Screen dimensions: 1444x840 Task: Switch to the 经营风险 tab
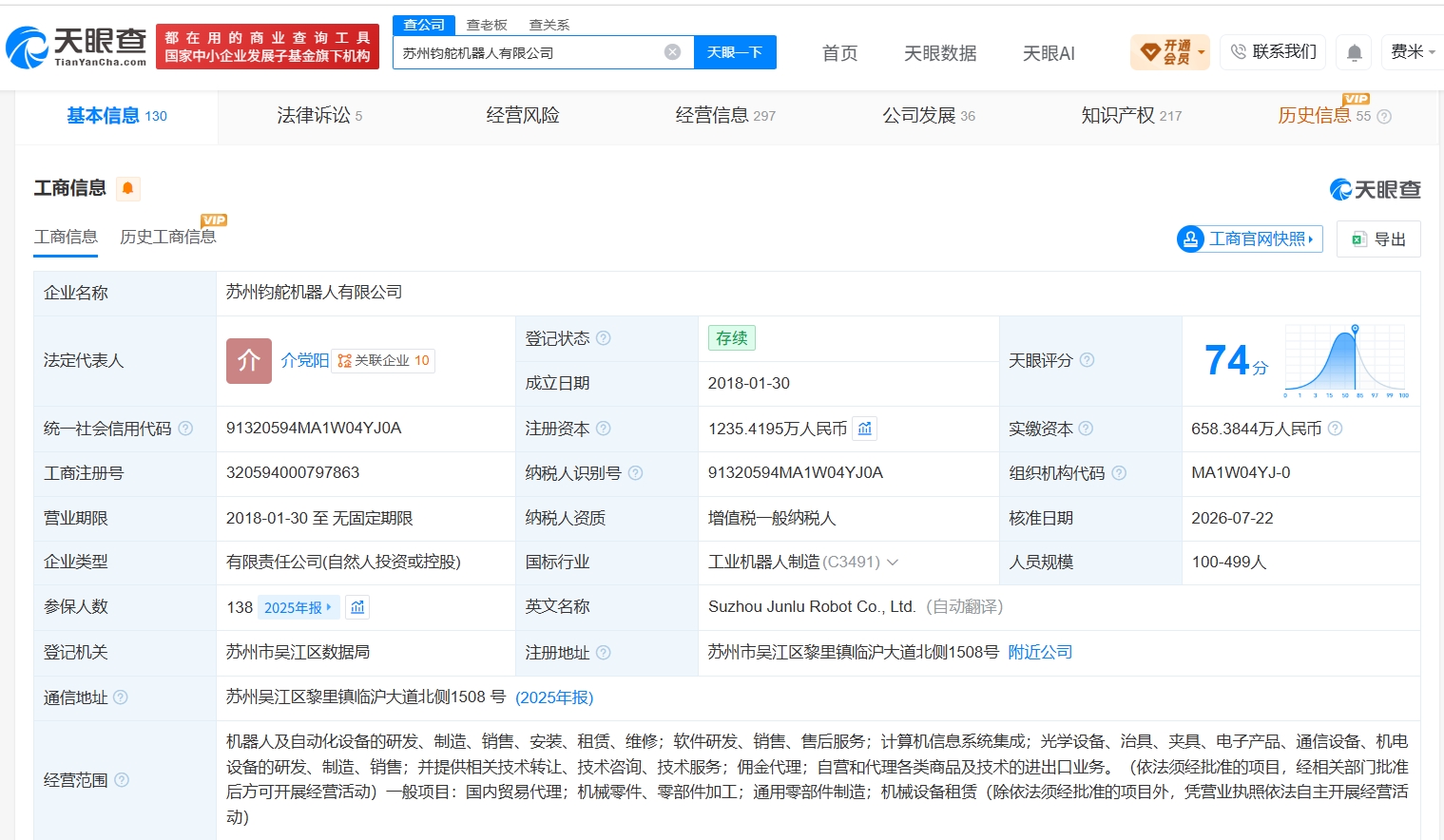pos(522,116)
